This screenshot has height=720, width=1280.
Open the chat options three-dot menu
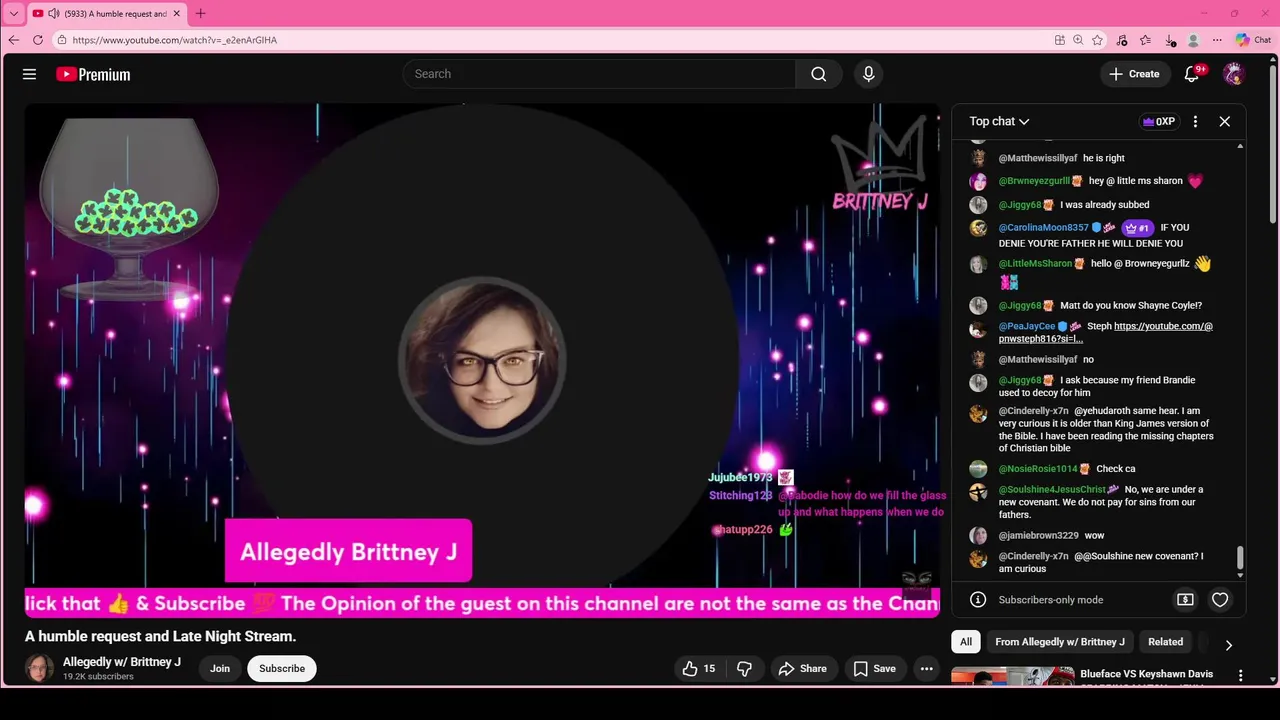pyautogui.click(x=1195, y=121)
